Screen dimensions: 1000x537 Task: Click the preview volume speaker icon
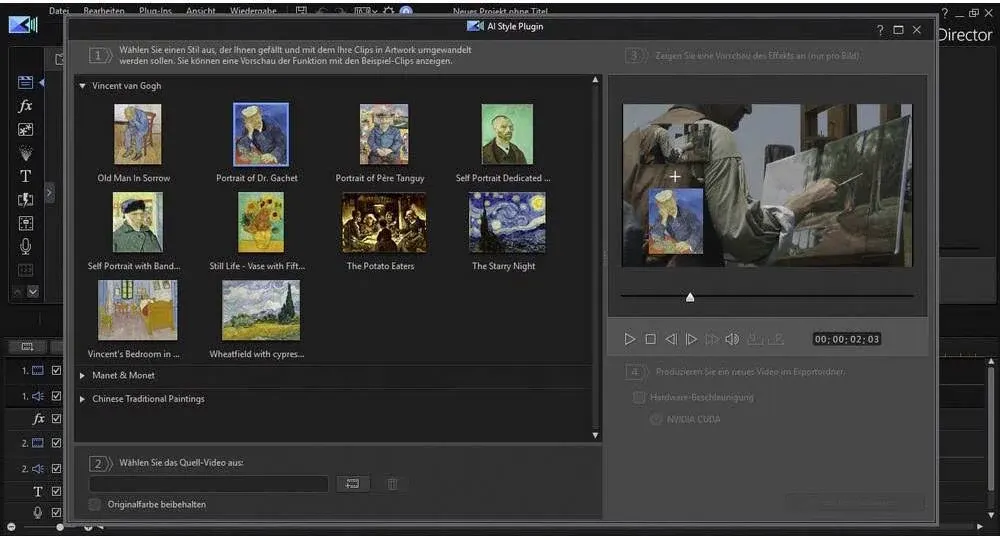point(732,339)
